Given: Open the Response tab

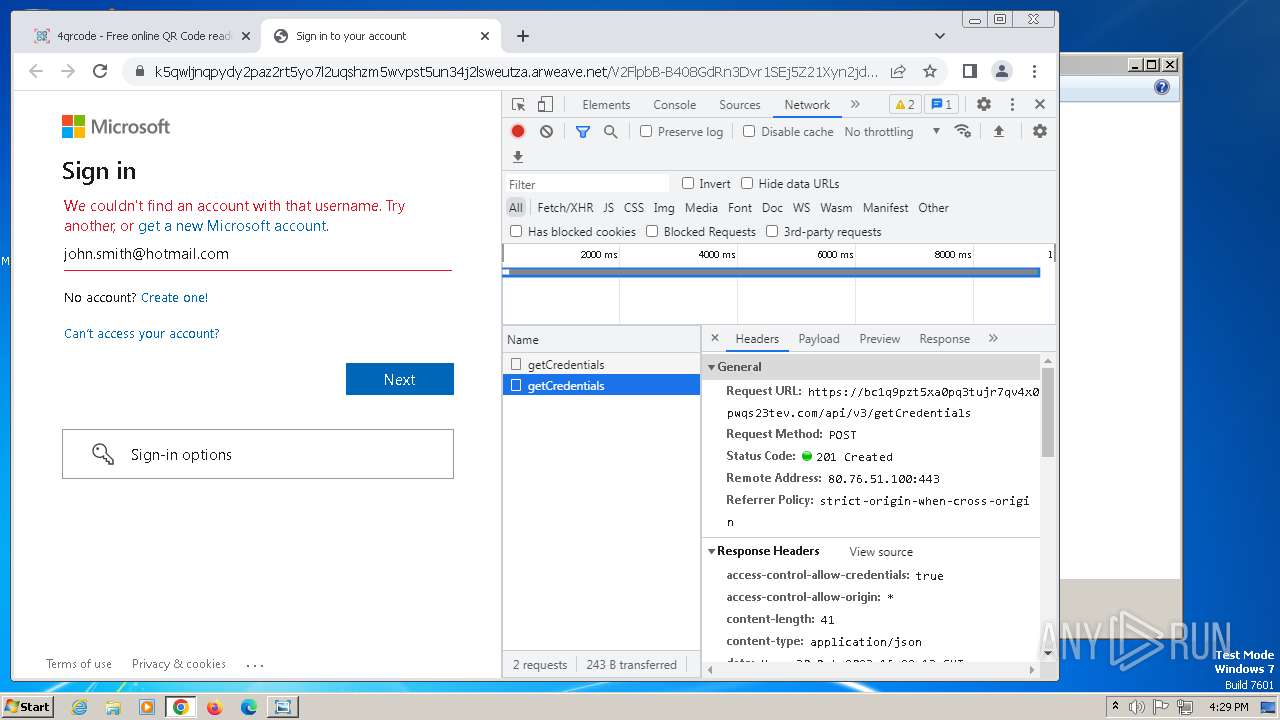Looking at the screenshot, I should (x=945, y=339).
